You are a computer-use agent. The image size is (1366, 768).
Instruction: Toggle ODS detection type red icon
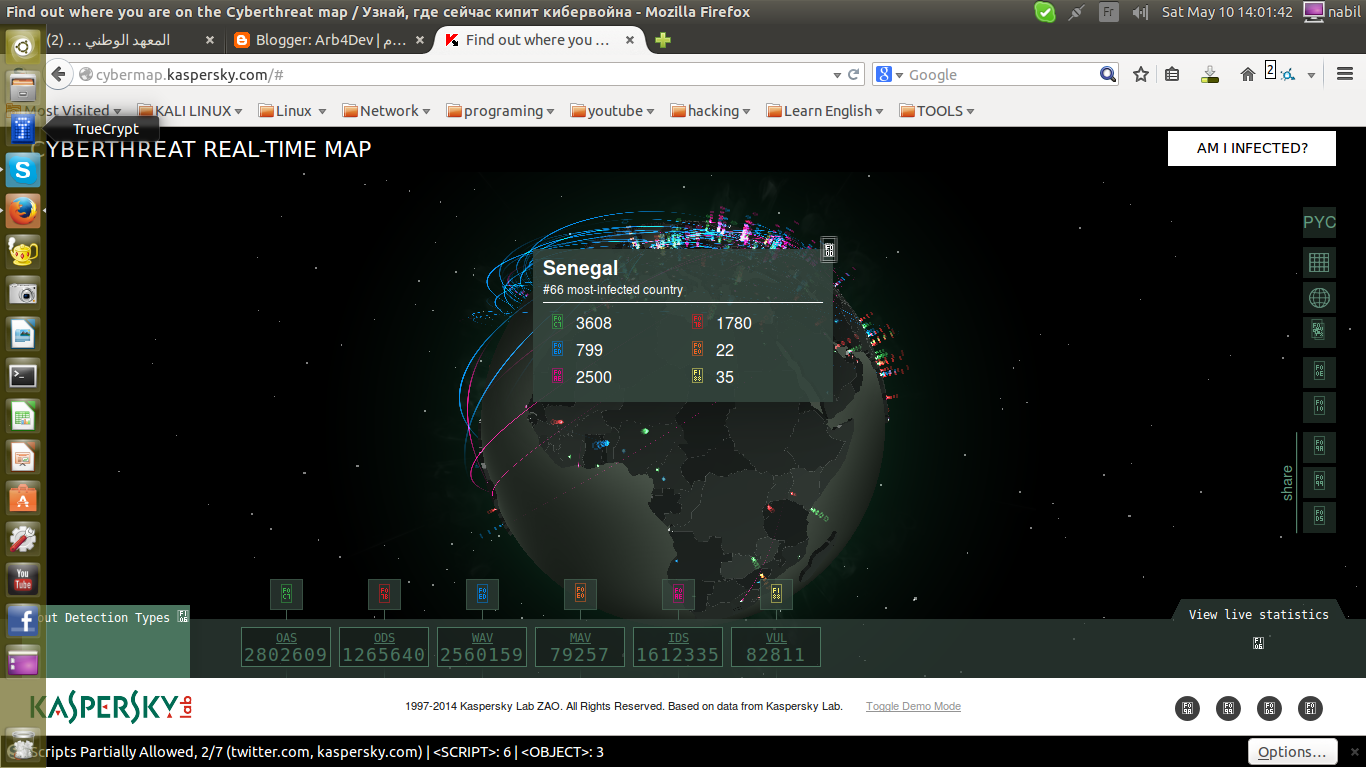point(384,594)
